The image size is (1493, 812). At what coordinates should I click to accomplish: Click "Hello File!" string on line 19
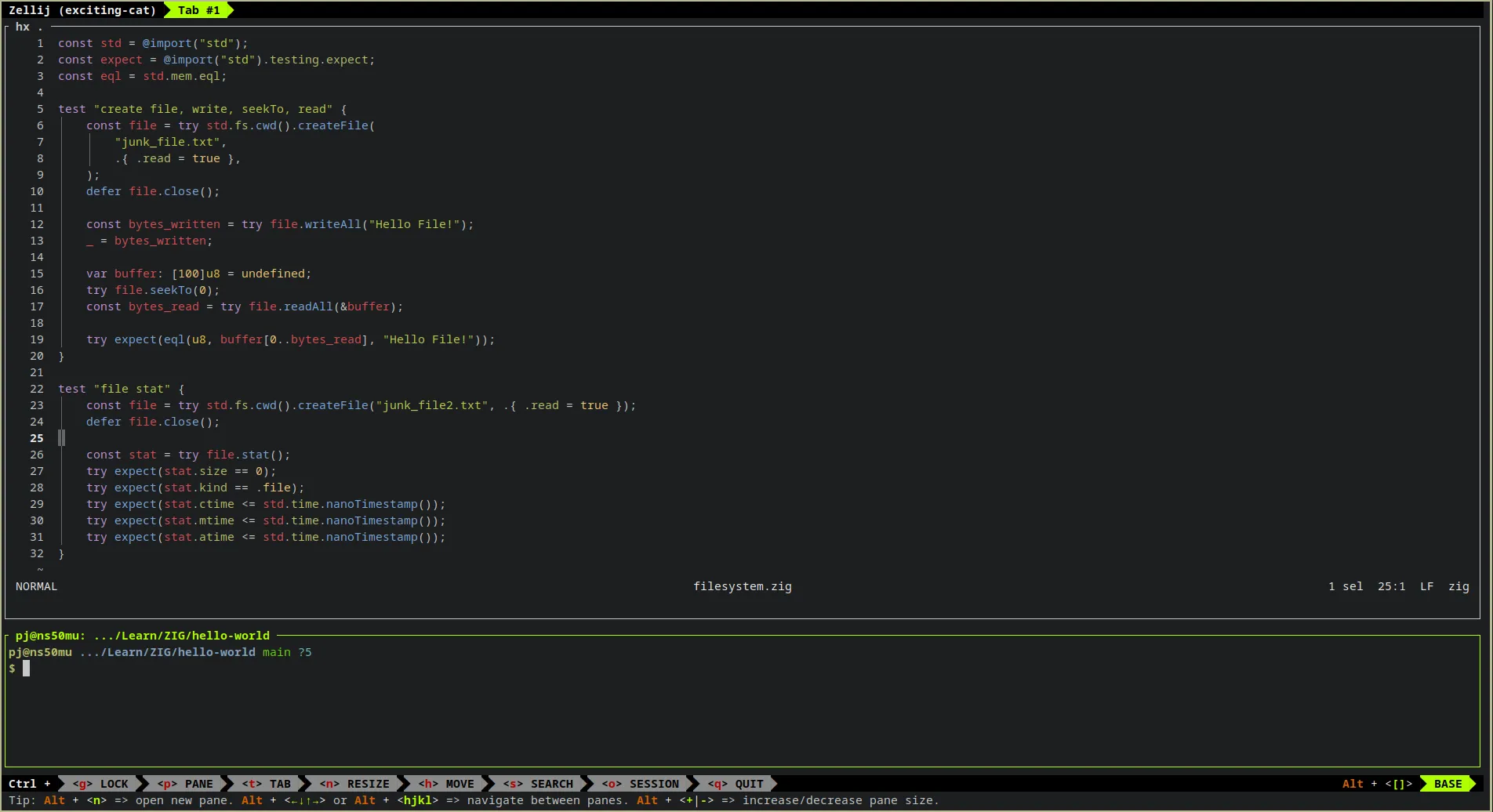(x=428, y=339)
